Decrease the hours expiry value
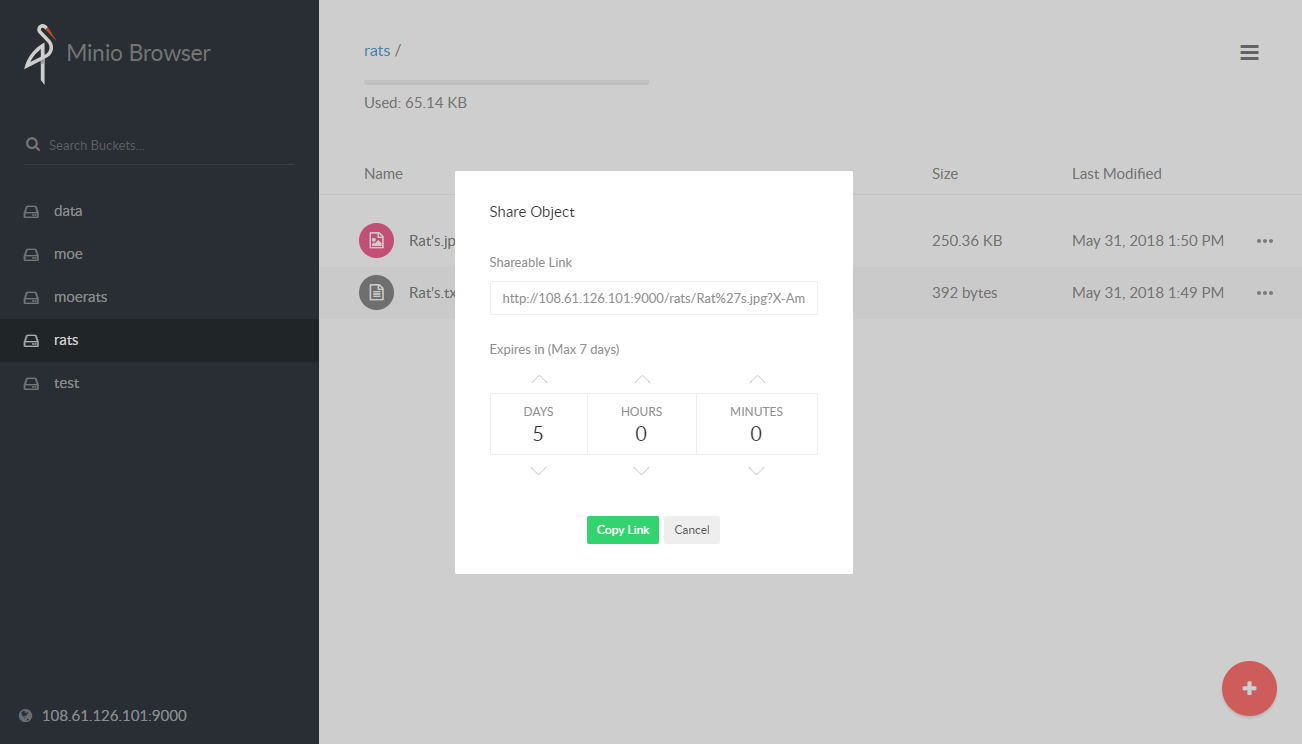This screenshot has width=1302, height=744. 642,470
